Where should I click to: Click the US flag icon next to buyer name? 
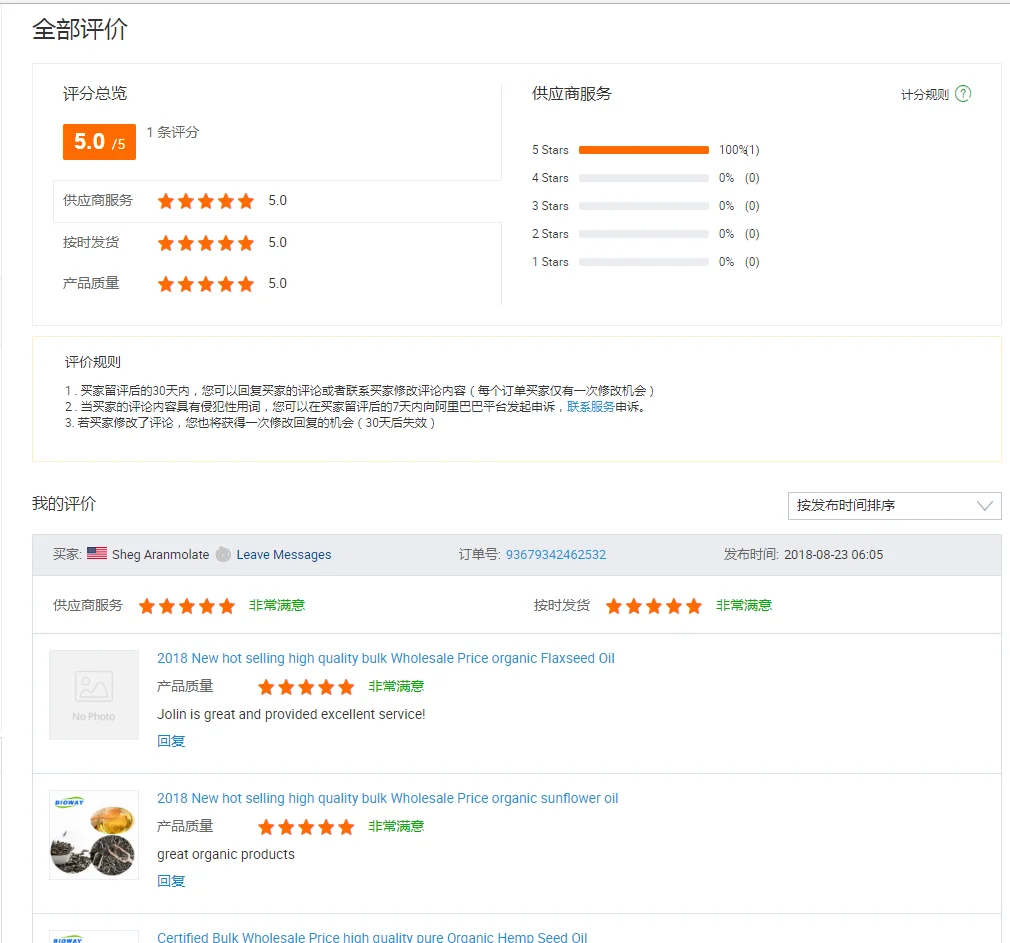(x=97, y=554)
